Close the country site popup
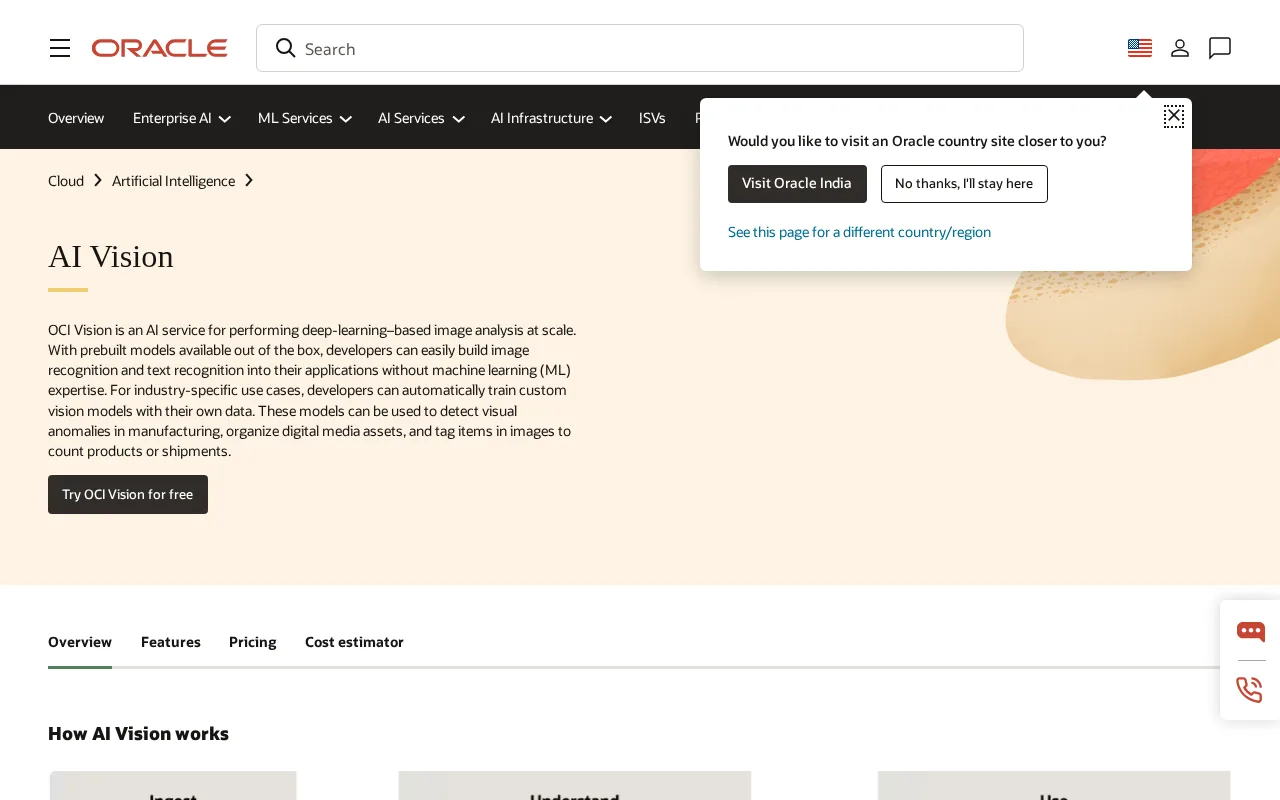This screenshot has height=800, width=1280. [1174, 116]
